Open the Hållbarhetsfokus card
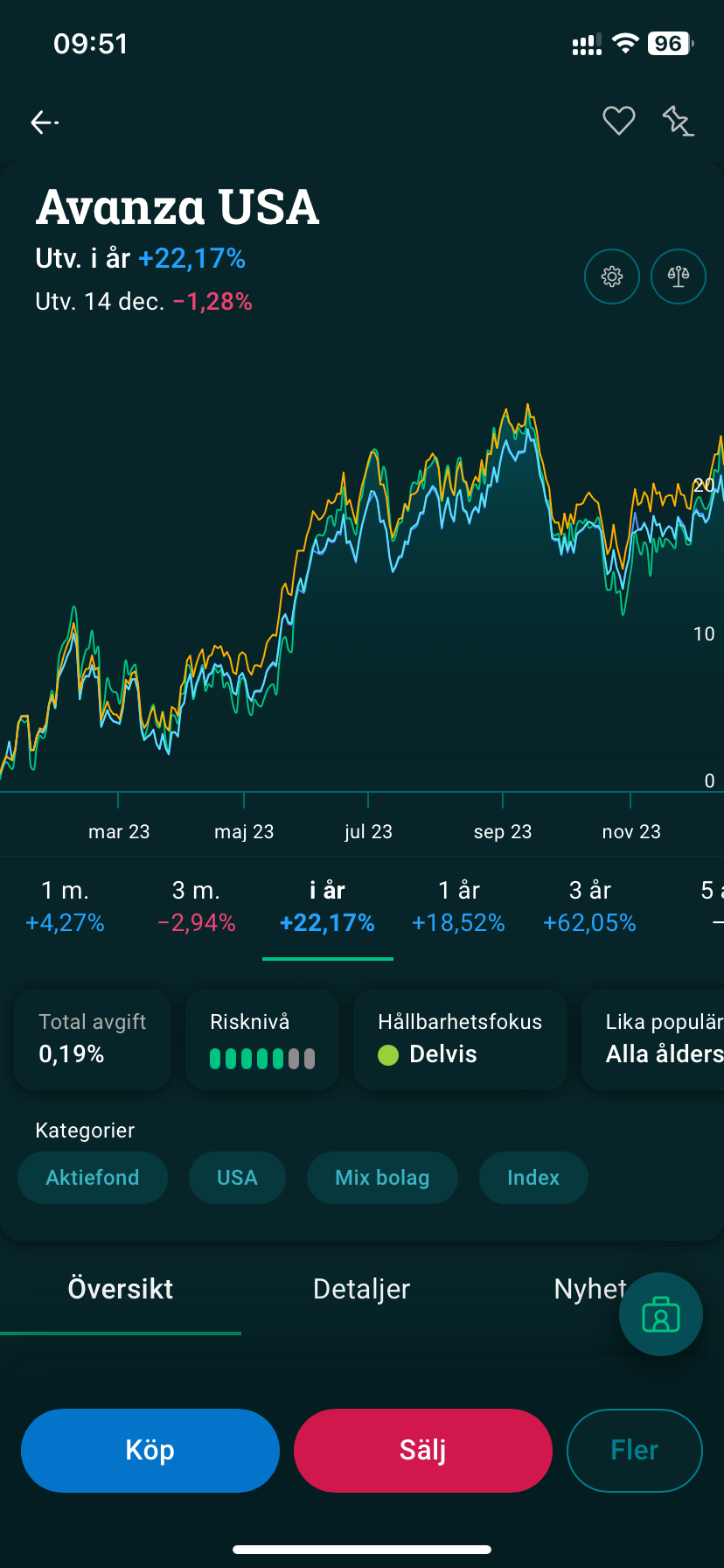724x1568 pixels. (460, 1039)
